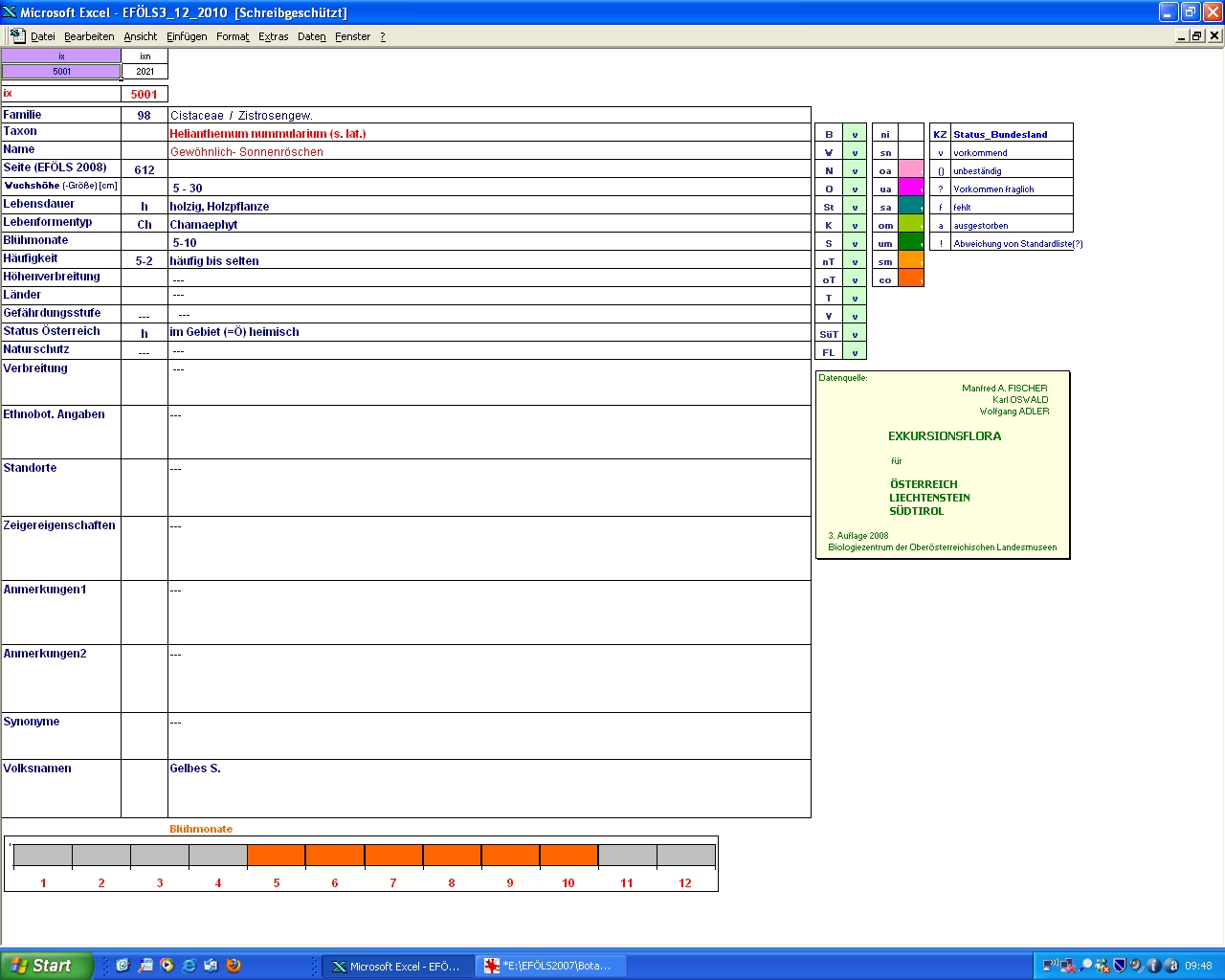Click month 5 bar in Blühmonate chart
This screenshot has width=1225, height=980.
277,856
